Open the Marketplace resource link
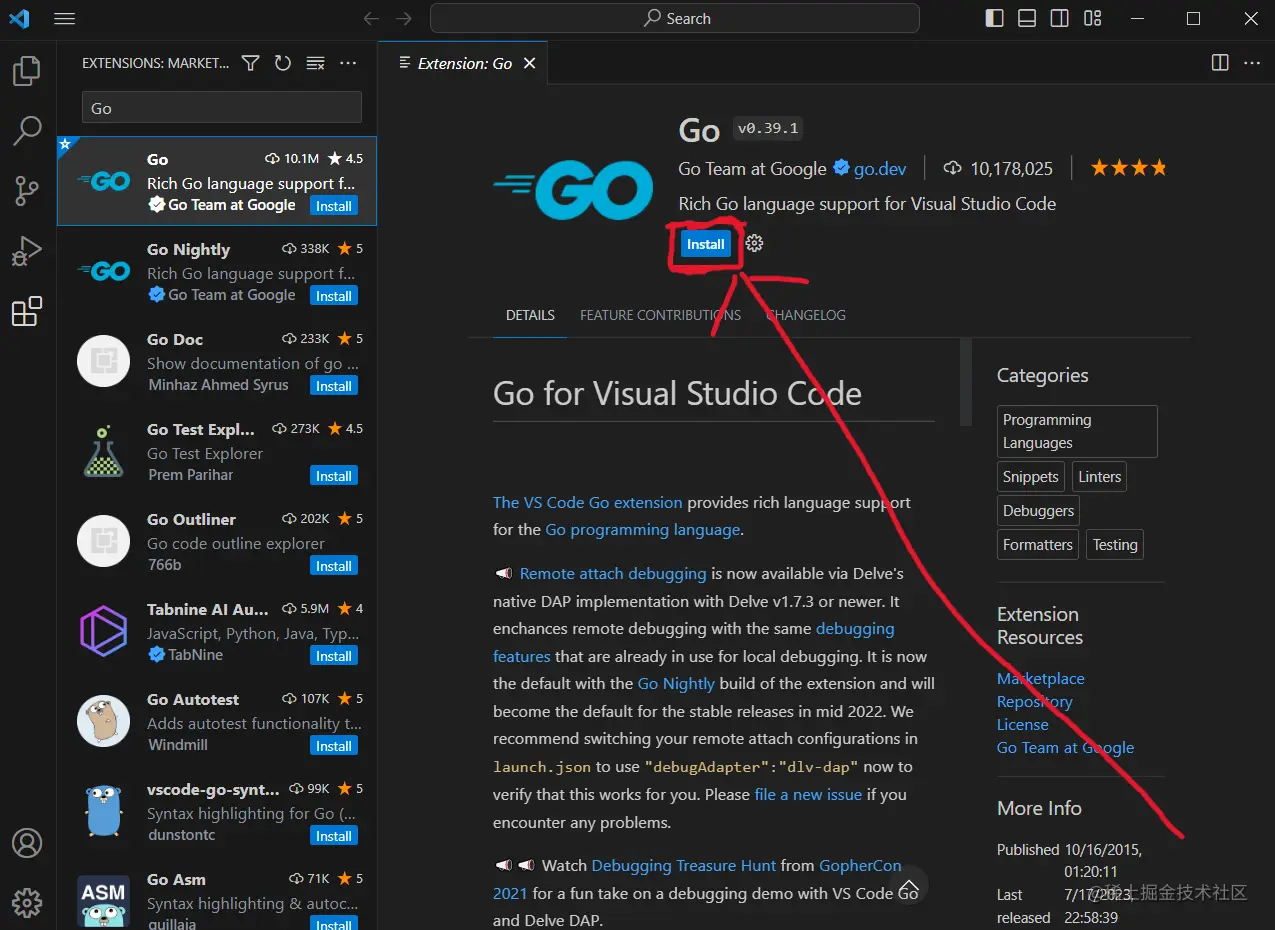Viewport: 1275px width, 930px height. 1040,678
